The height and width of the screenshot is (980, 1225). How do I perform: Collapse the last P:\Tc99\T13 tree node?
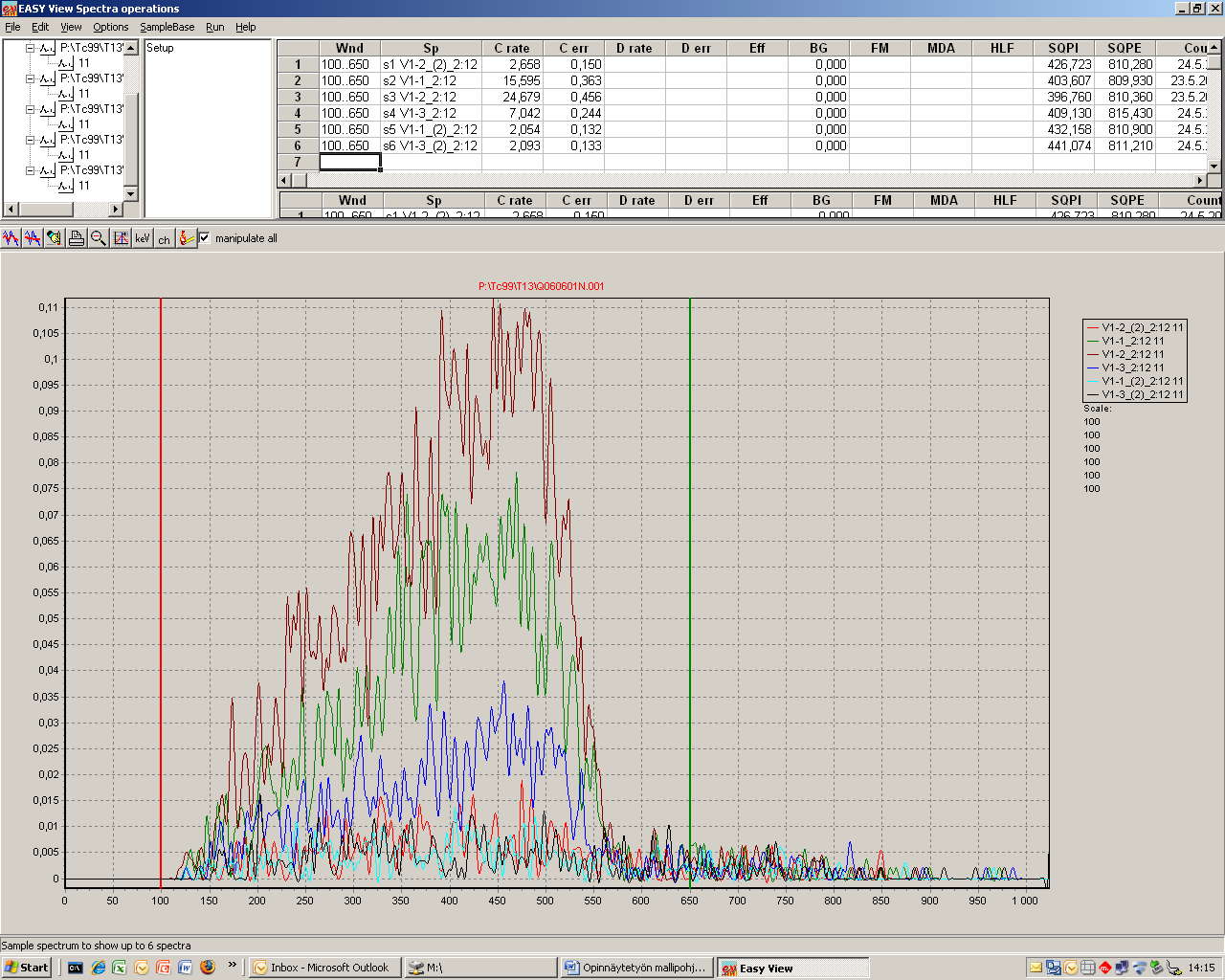pyautogui.click(x=30, y=170)
